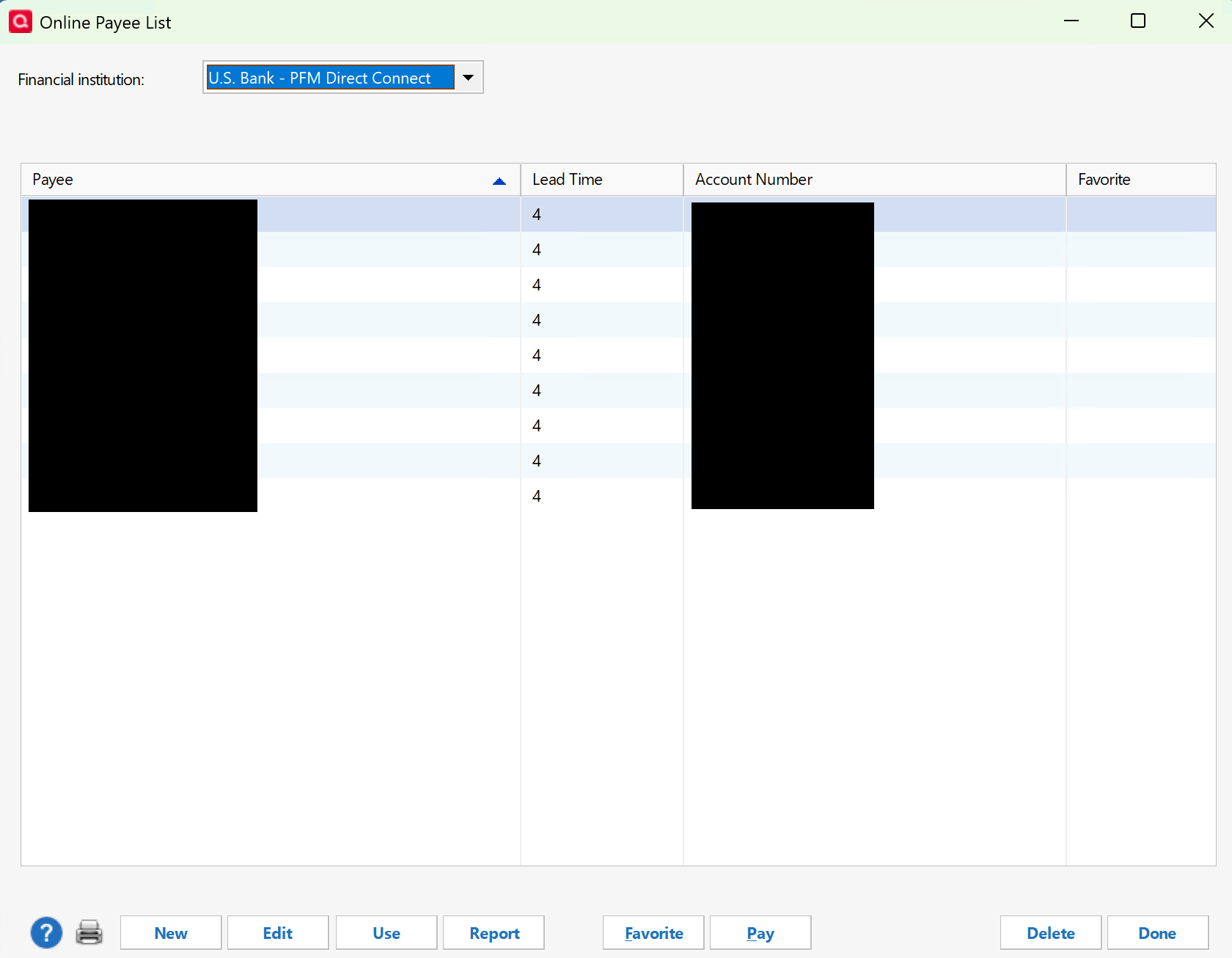Click the Quicken logo in title bar
The width and height of the screenshot is (1232, 958).
click(21, 21)
